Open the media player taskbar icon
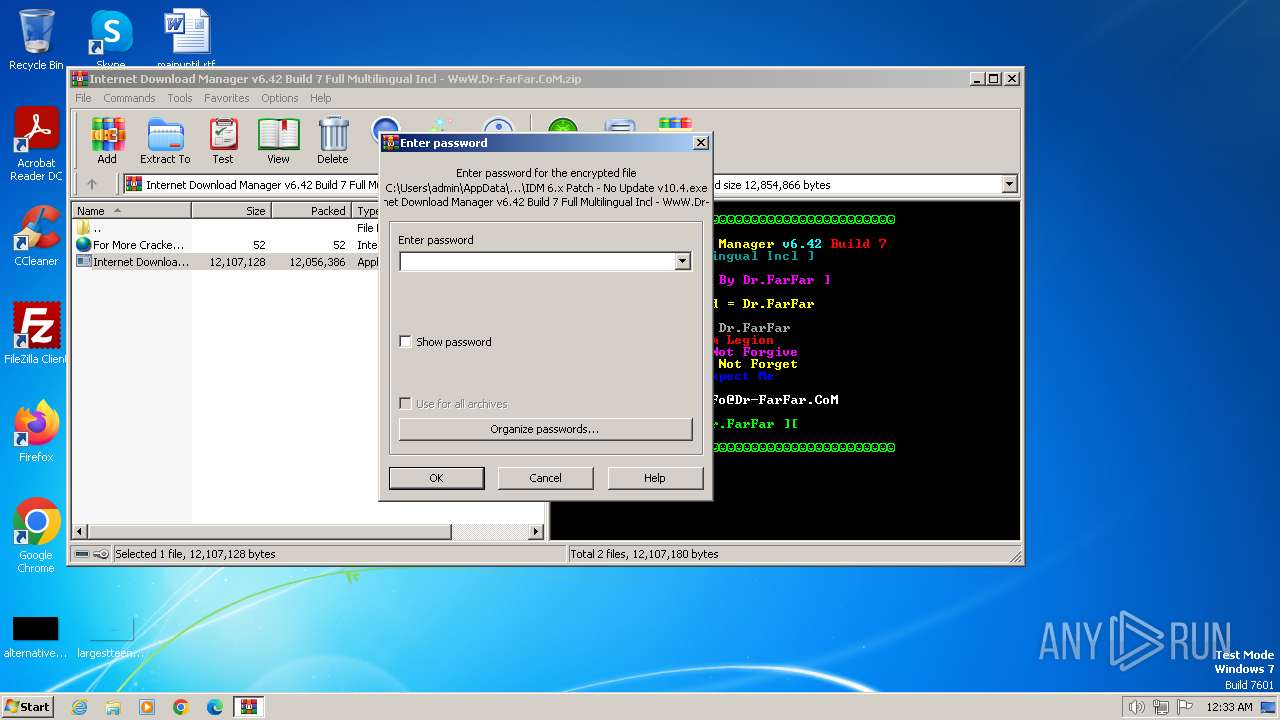This screenshot has height=720, width=1280. [147, 707]
